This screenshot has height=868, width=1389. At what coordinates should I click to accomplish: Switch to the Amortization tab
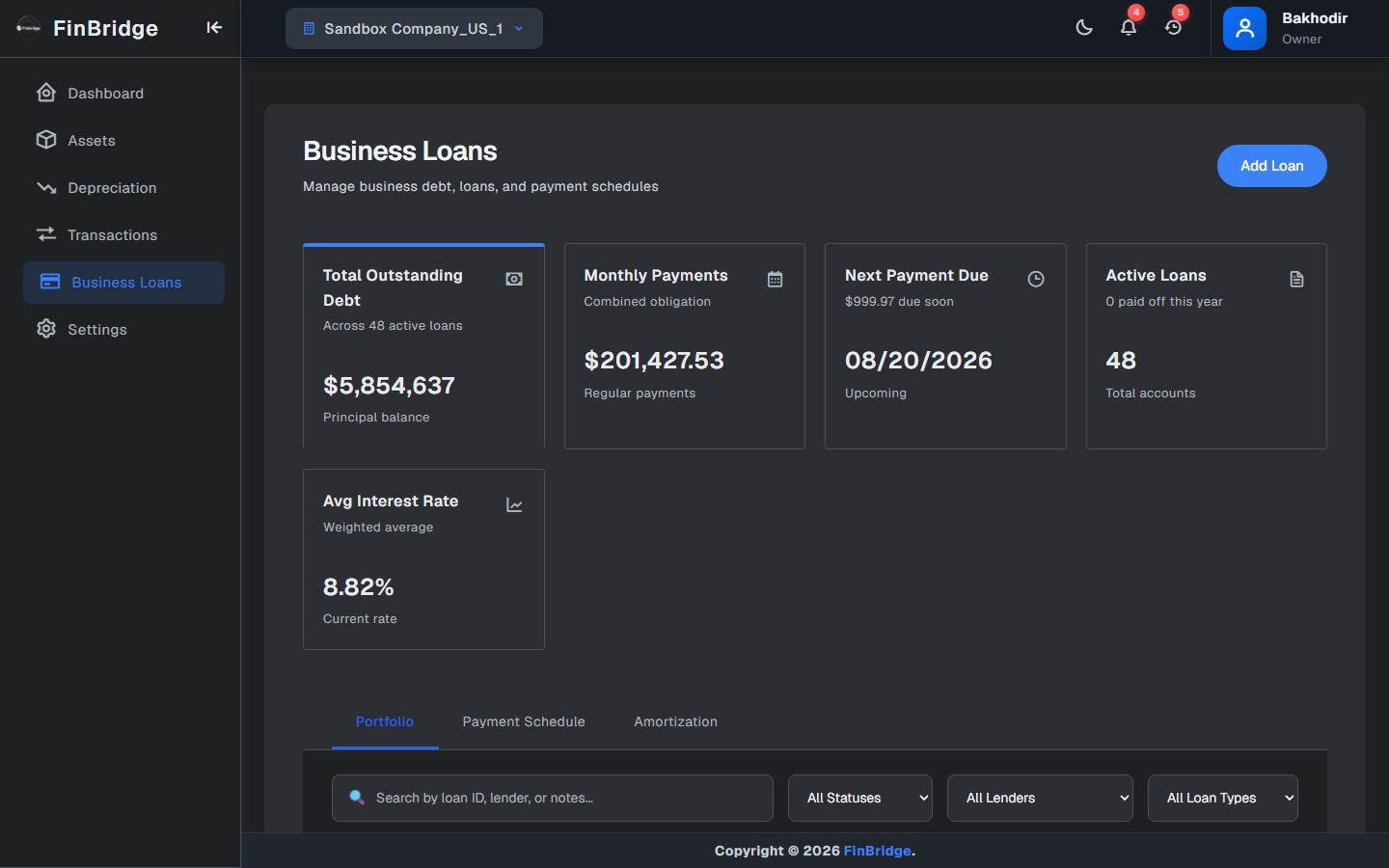pyautogui.click(x=675, y=721)
